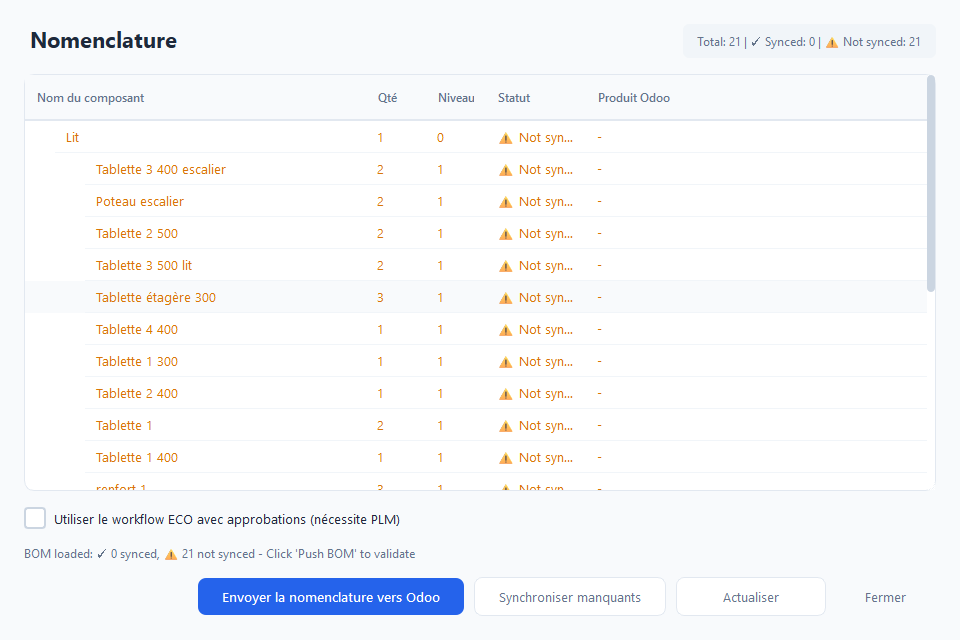Viewport: 960px width, 640px height.
Task: Select the 'Tablette étagère 300' component name
Action: tap(156, 298)
